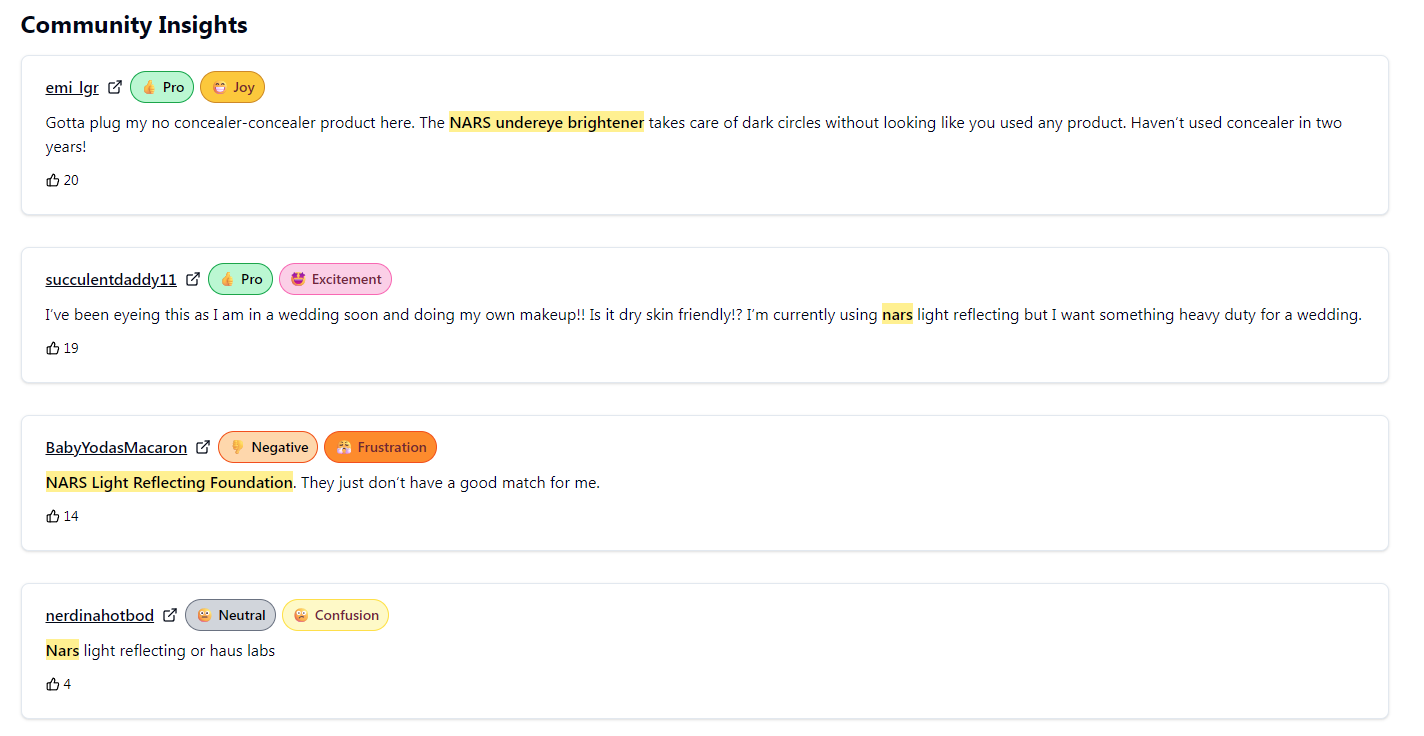Click thumbs-up icon with 19 likes
Image resolution: width=1424 pixels, height=736 pixels.
(53, 348)
